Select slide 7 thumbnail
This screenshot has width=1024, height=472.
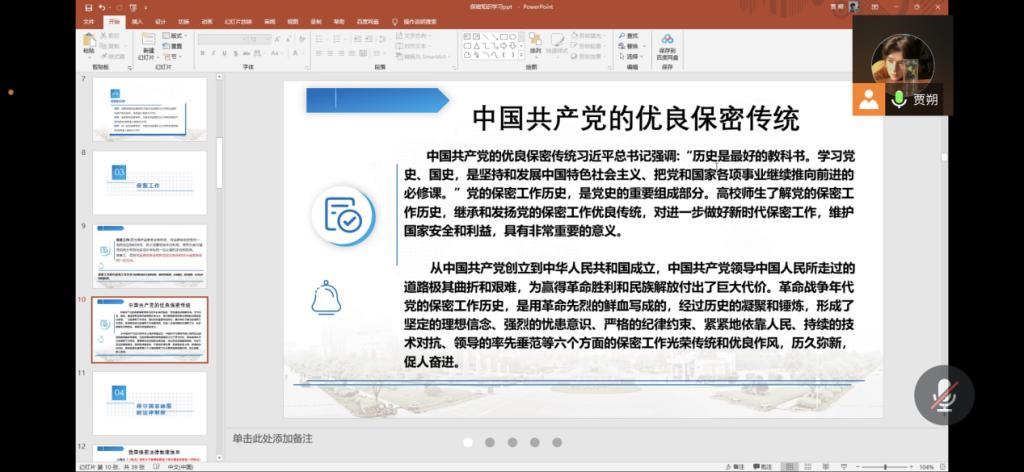(150, 109)
